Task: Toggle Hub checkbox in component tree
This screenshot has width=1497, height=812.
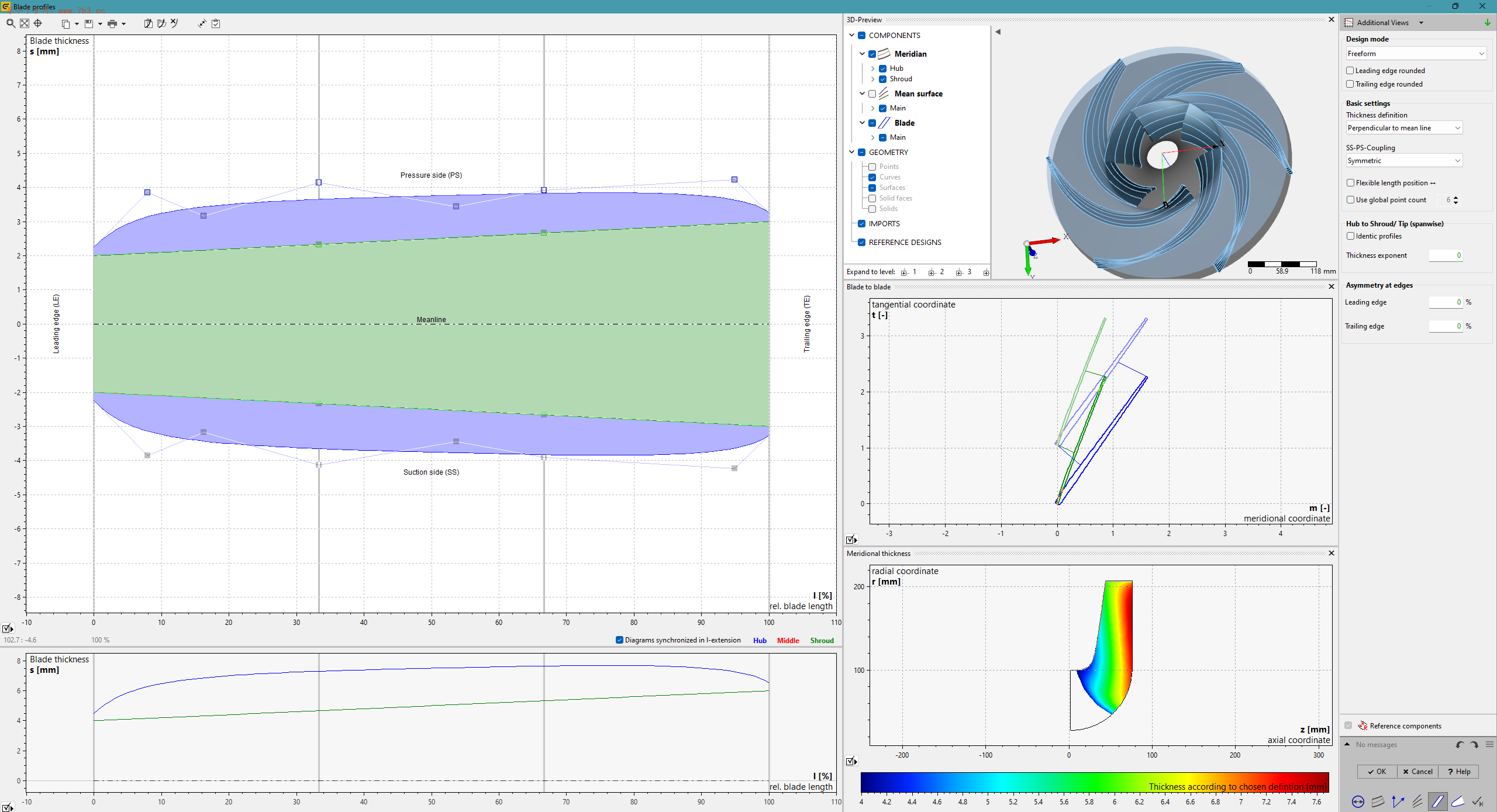Action: click(x=883, y=68)
